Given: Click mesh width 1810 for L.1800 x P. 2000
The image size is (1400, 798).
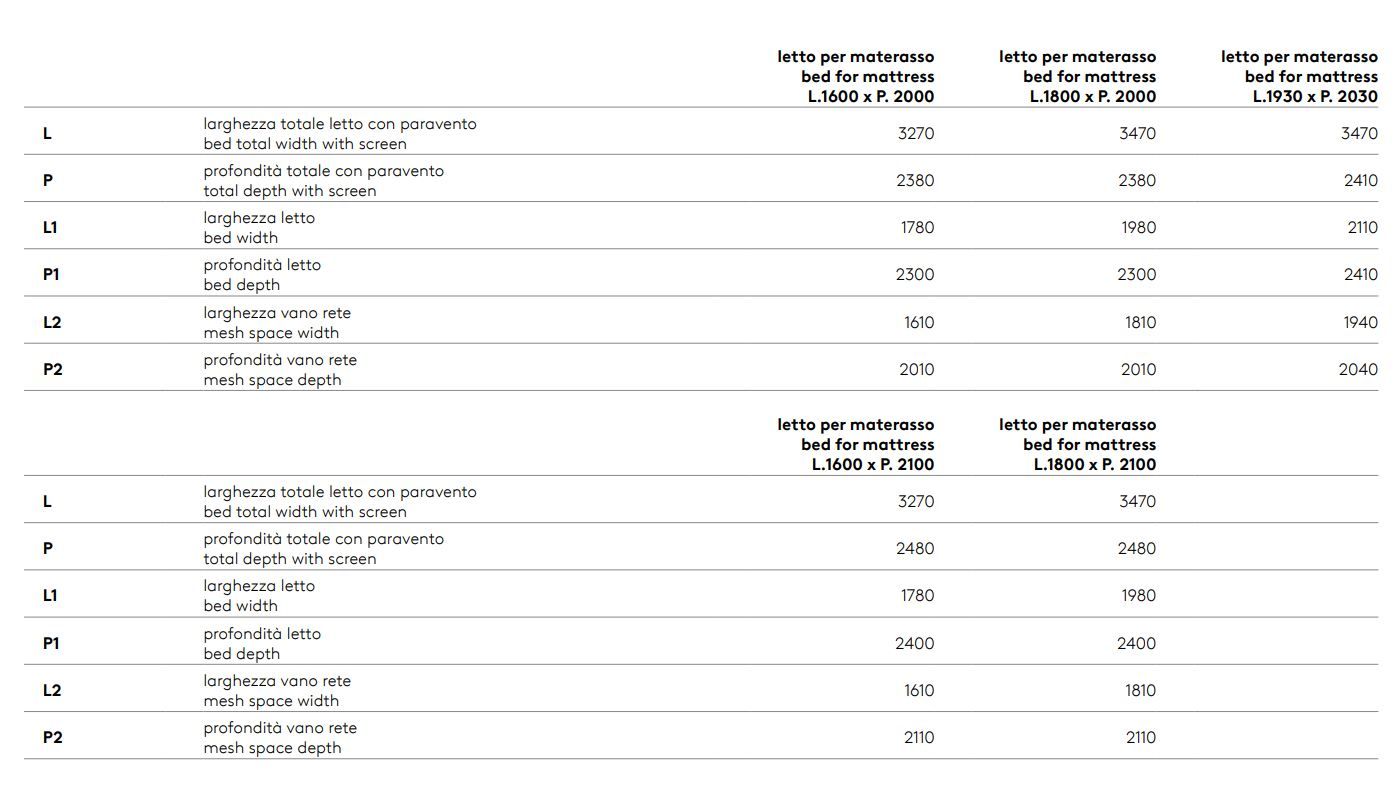Looking at the screenshot, I should 1140,322.
